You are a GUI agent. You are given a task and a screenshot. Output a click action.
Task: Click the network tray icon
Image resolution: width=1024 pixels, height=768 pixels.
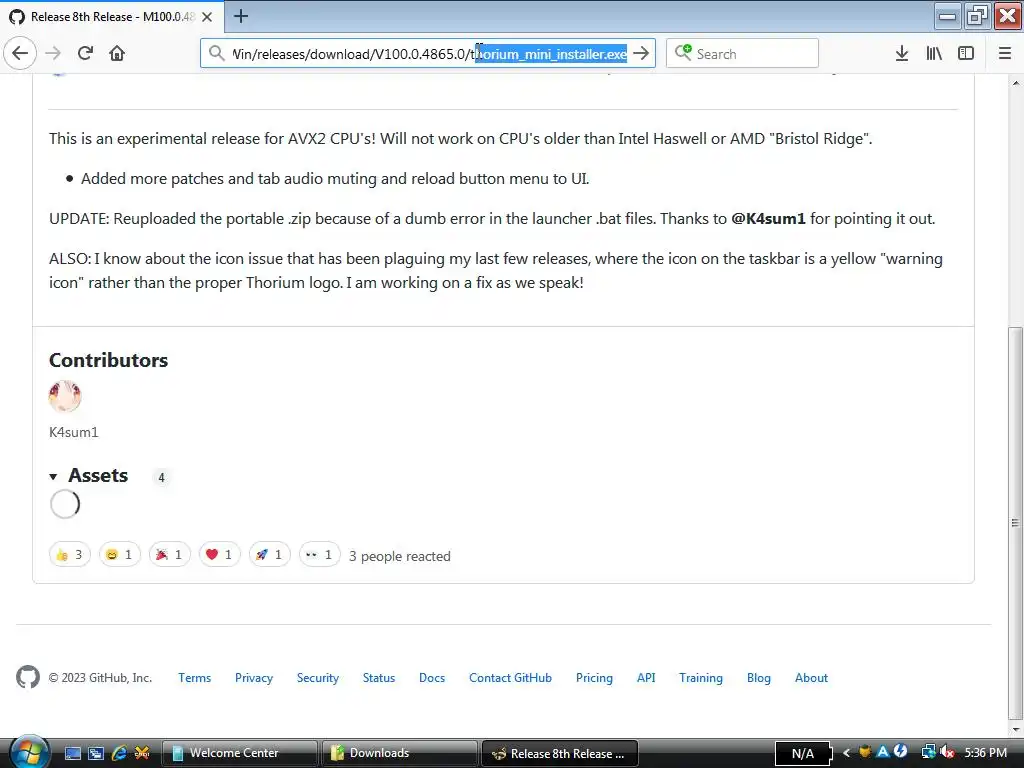coord(928,752)
